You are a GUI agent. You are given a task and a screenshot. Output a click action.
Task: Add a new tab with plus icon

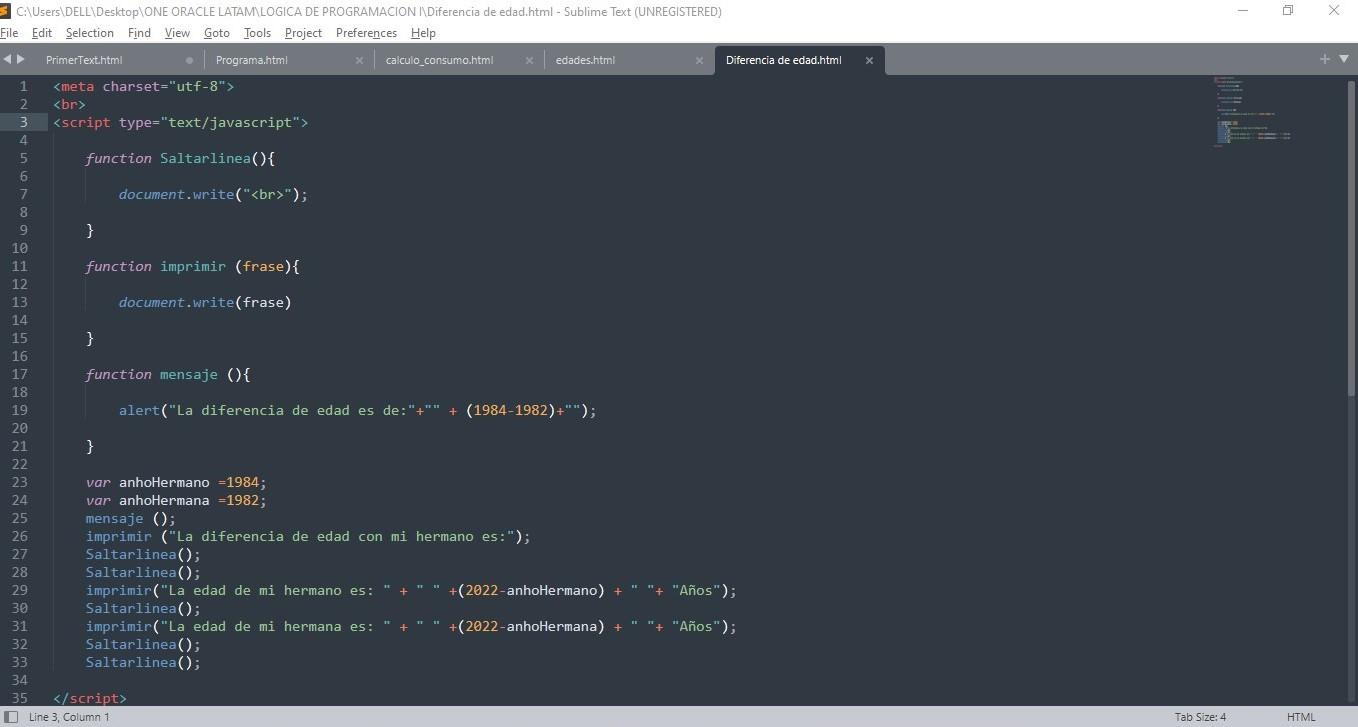point(1324,59)
